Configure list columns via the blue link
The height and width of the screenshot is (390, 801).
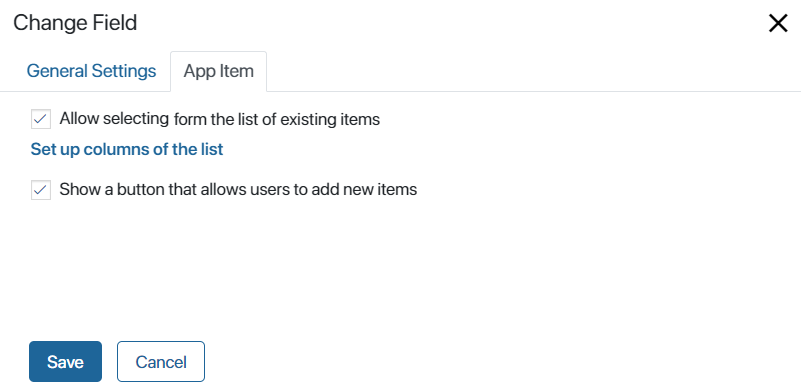click(x=127, y=149)
